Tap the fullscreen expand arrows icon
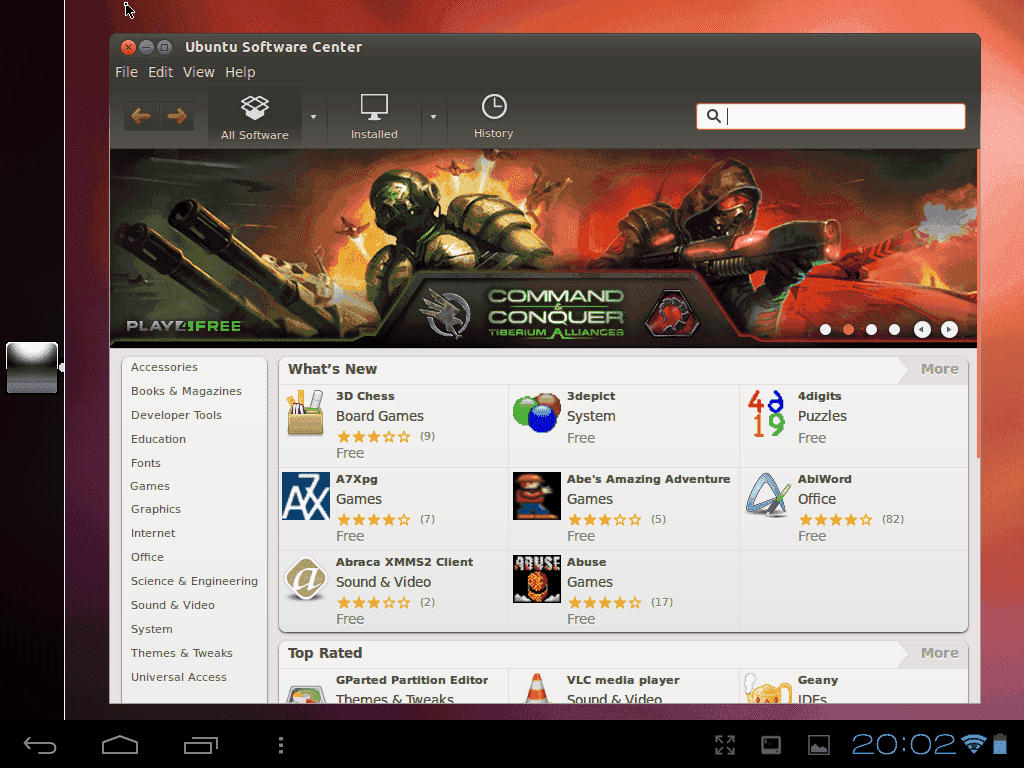 (x=725, y=745)
